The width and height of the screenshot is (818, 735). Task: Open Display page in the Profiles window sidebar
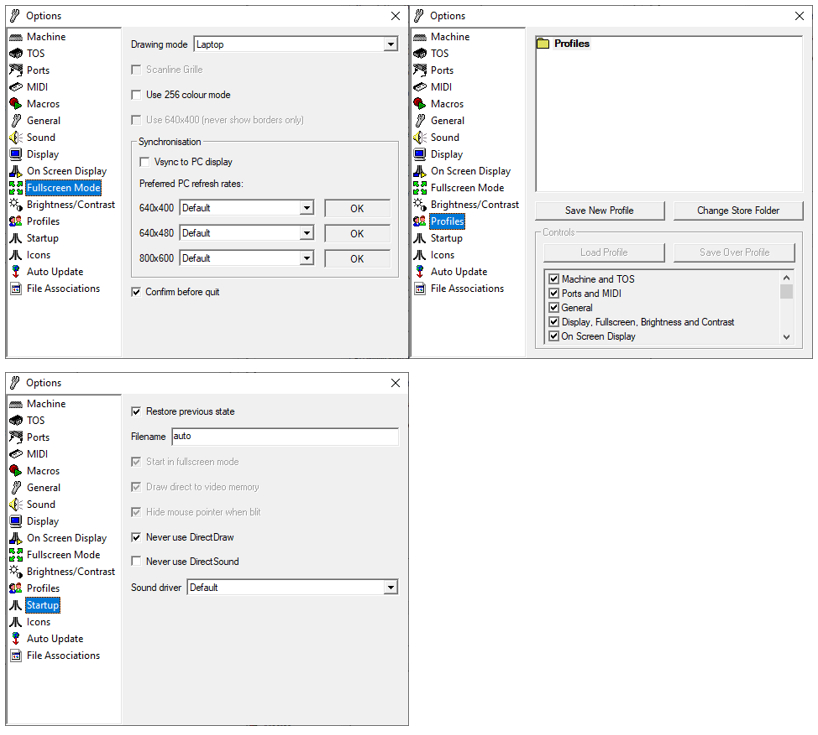[447, 154]
